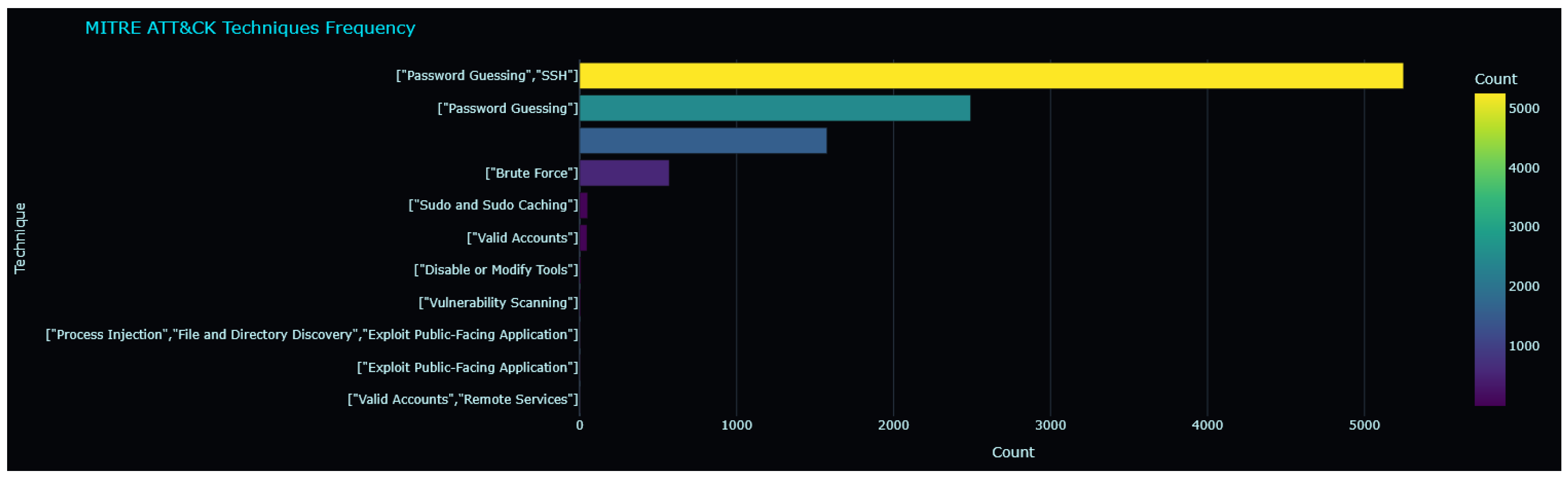Click the vertical Technique axis title
Viewport: 1568px width, 480px height.
pyautogui.click(x=20, y=238)
